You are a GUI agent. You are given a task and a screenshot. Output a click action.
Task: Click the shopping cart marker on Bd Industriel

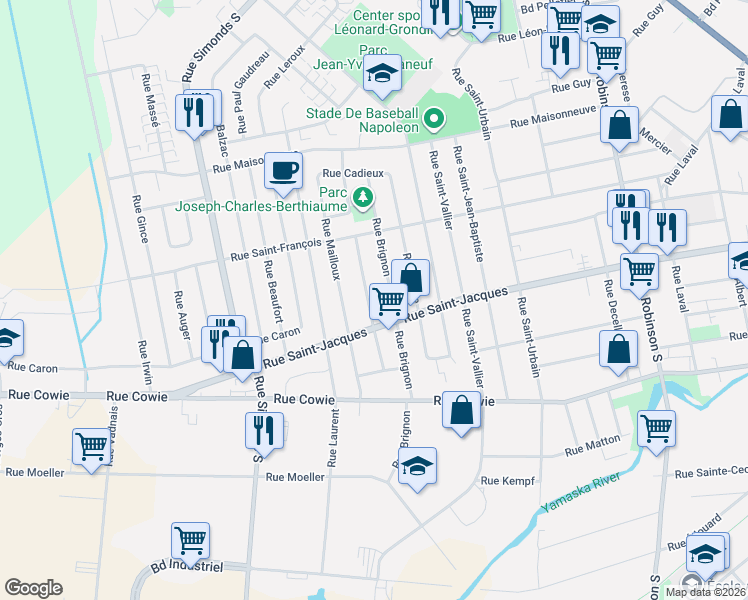[190, 542]
